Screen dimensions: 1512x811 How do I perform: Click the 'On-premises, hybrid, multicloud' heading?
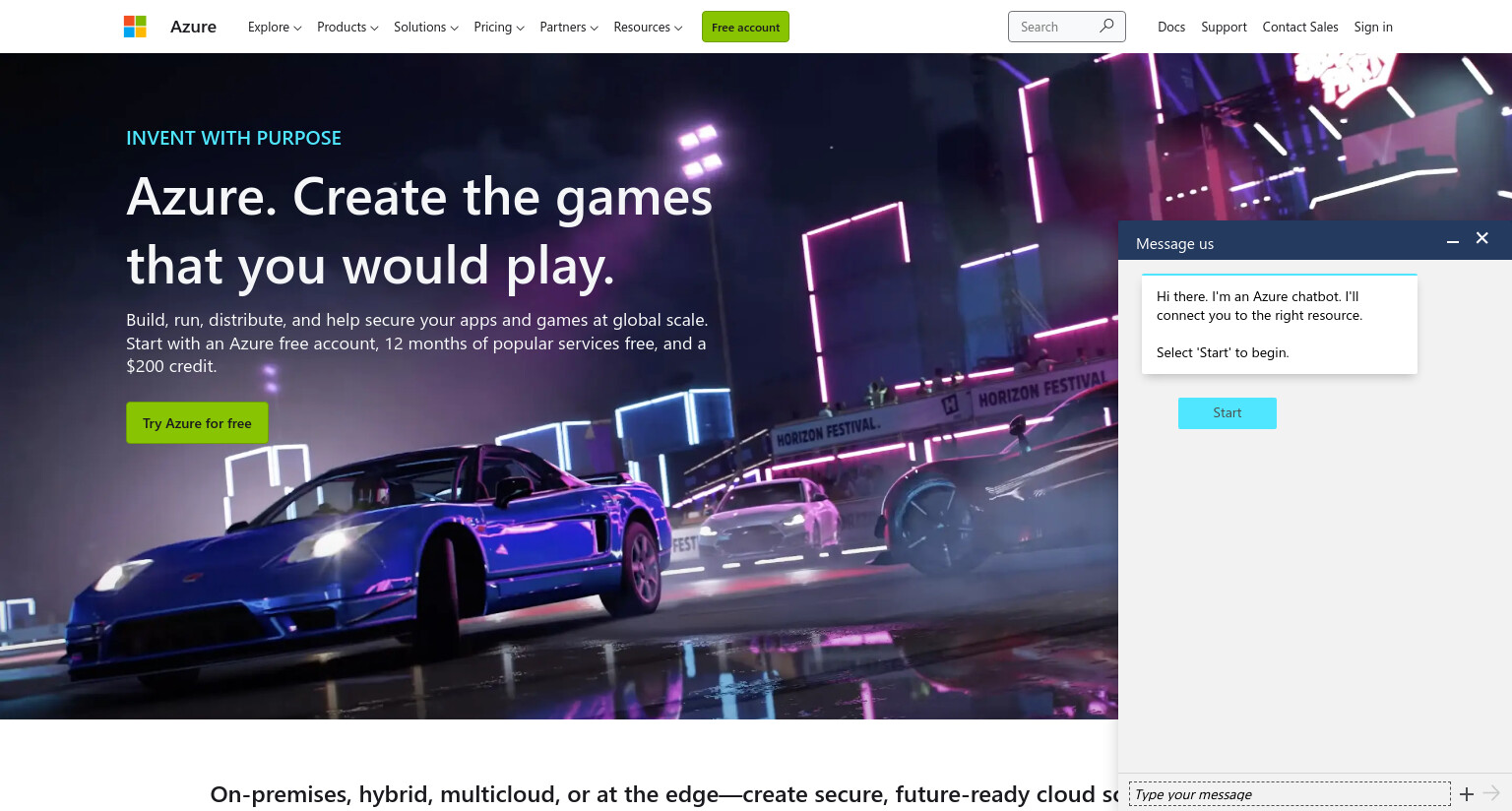pyautogui.click(x=664, y=794)
